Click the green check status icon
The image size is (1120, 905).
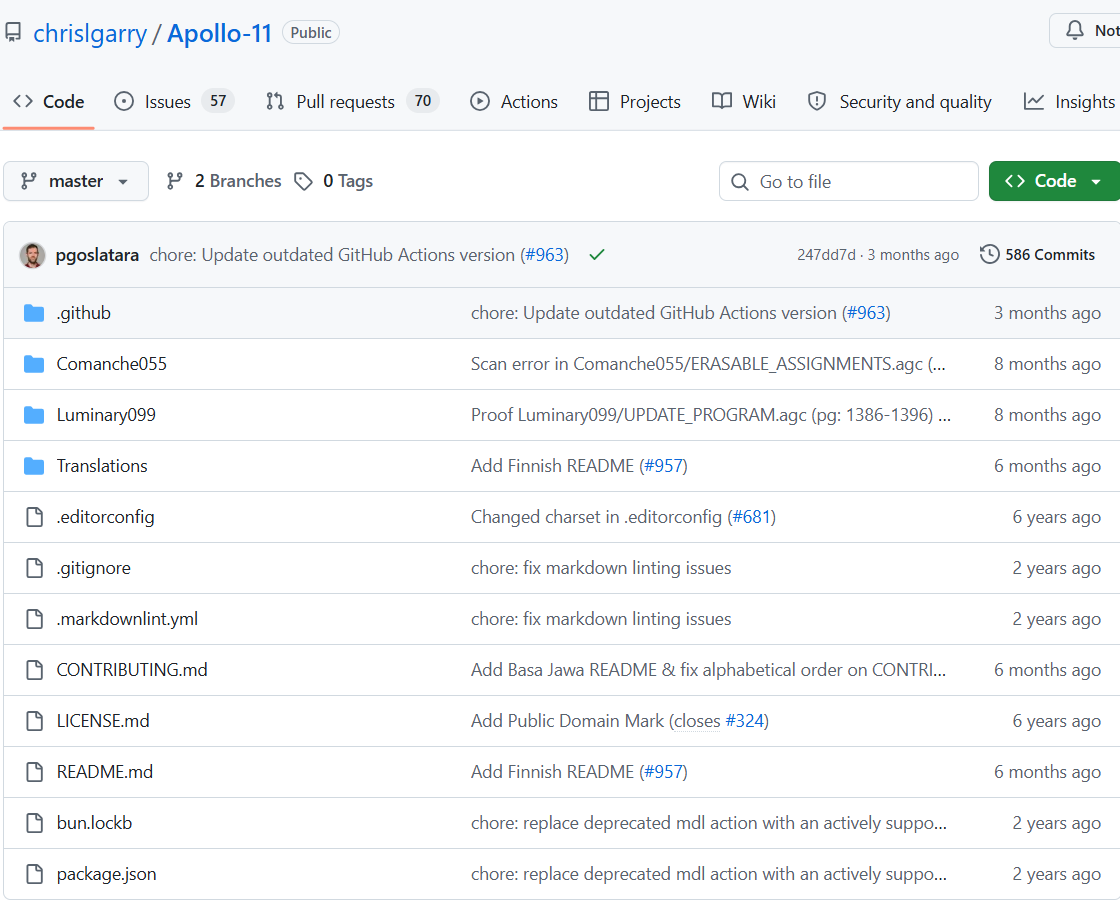click(597, 255)
